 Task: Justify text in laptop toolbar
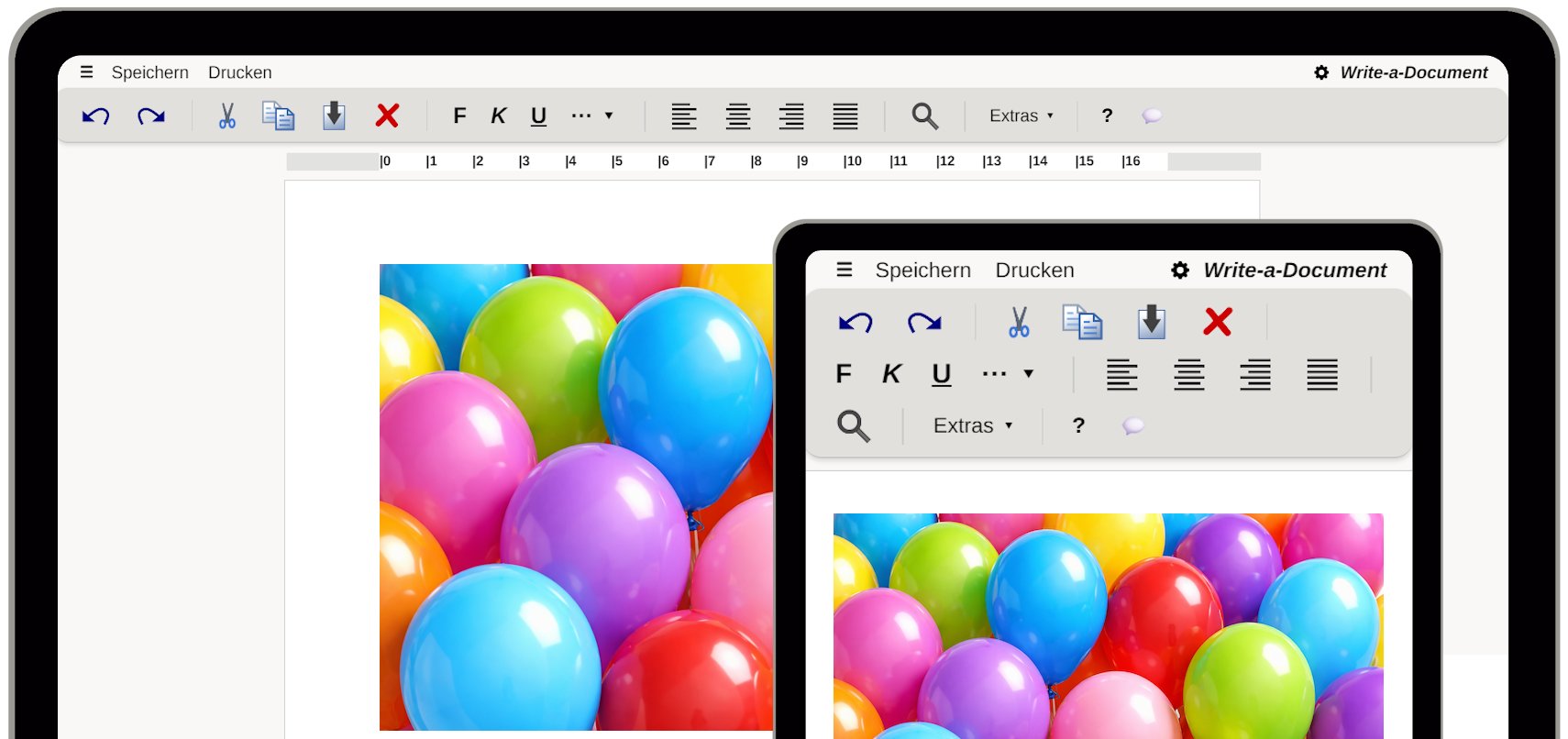(x=845, y=116)
